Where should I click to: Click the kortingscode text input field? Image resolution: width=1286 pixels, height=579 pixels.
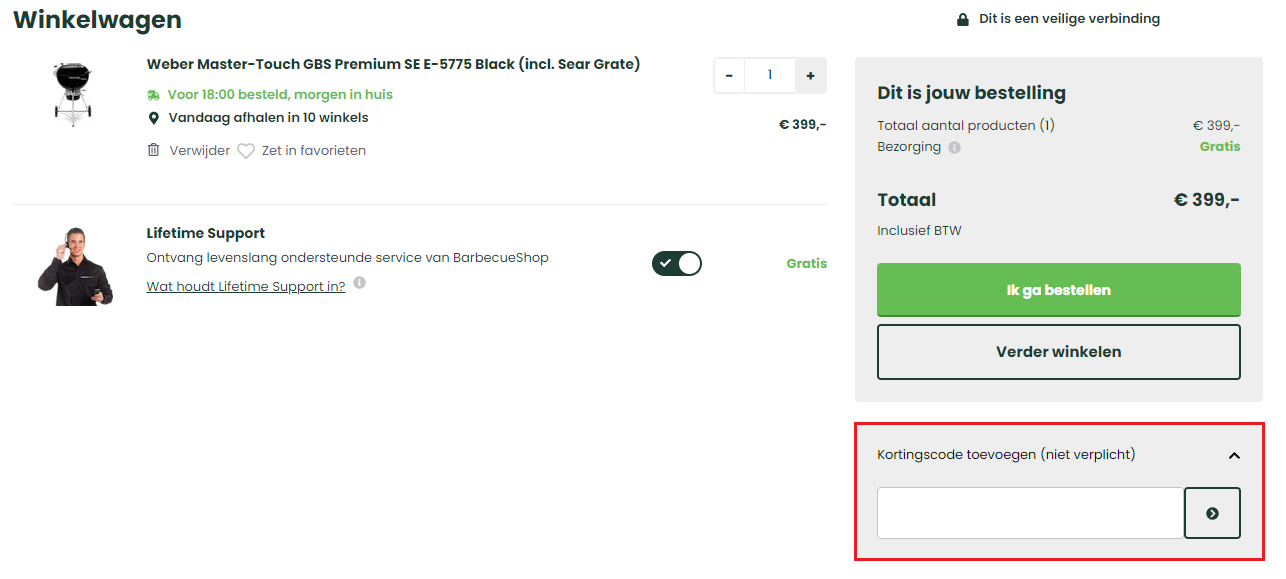tap(1030, 512)
